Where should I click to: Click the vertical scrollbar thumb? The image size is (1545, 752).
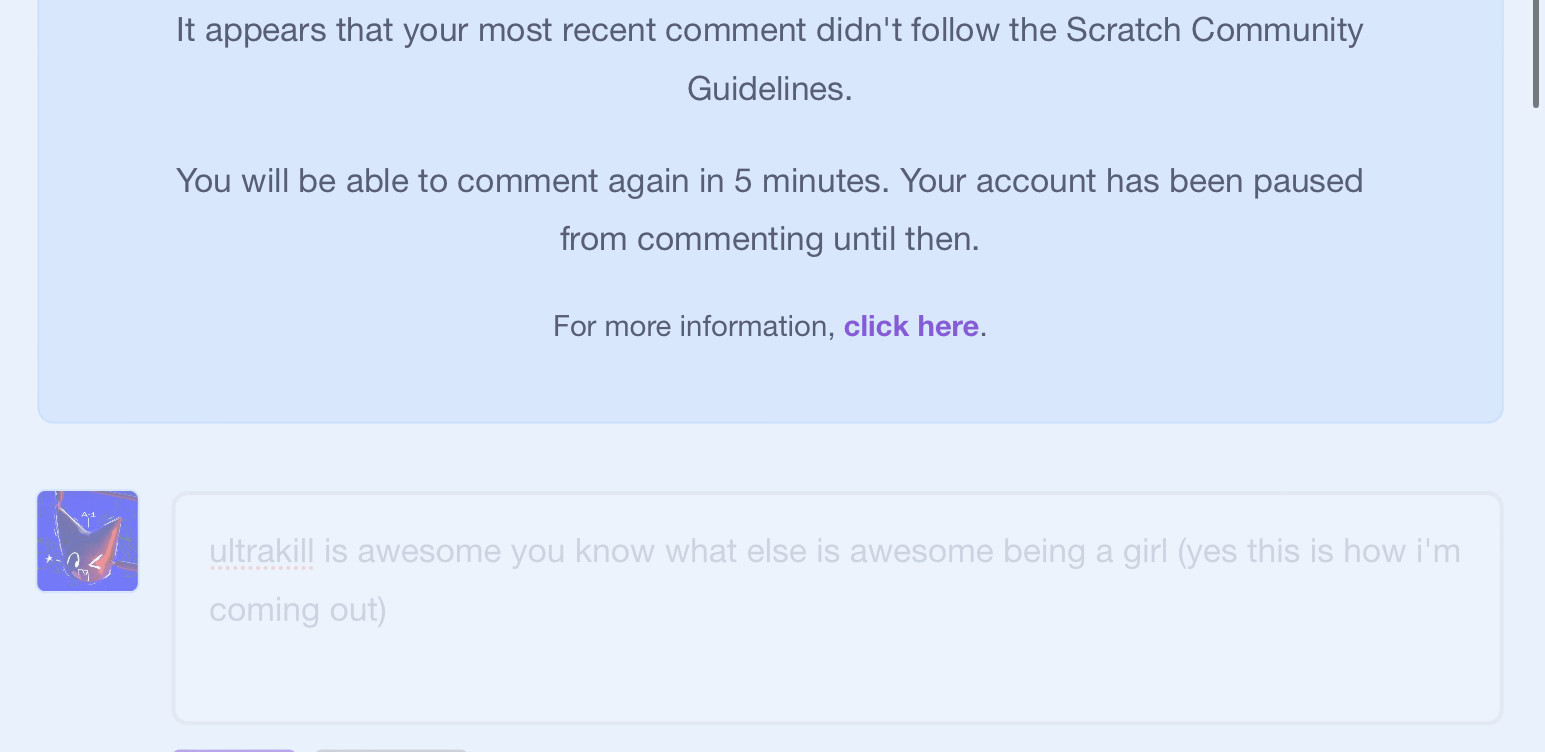click(1536, 55)
